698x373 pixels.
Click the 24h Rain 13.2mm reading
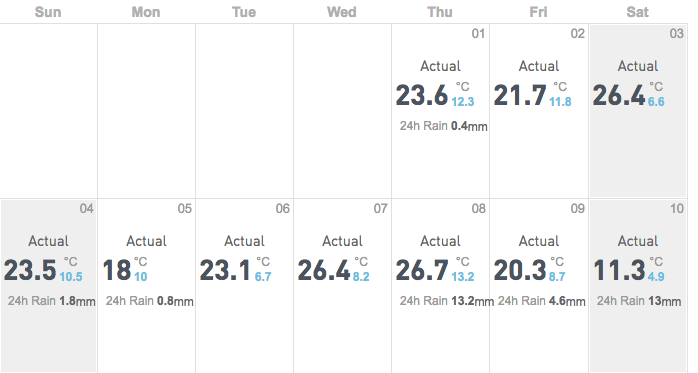447,301
